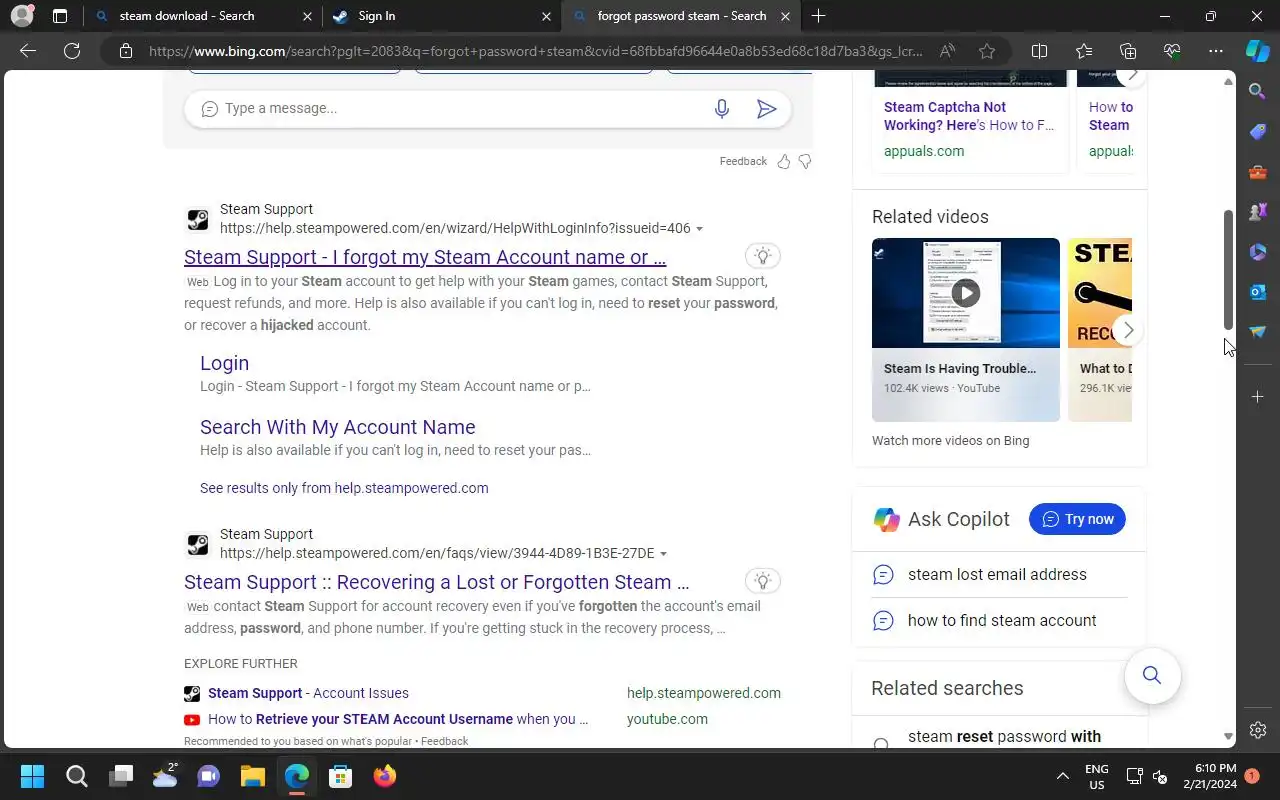
Task: View site information via the lock icon
Action: coord(125,51)
